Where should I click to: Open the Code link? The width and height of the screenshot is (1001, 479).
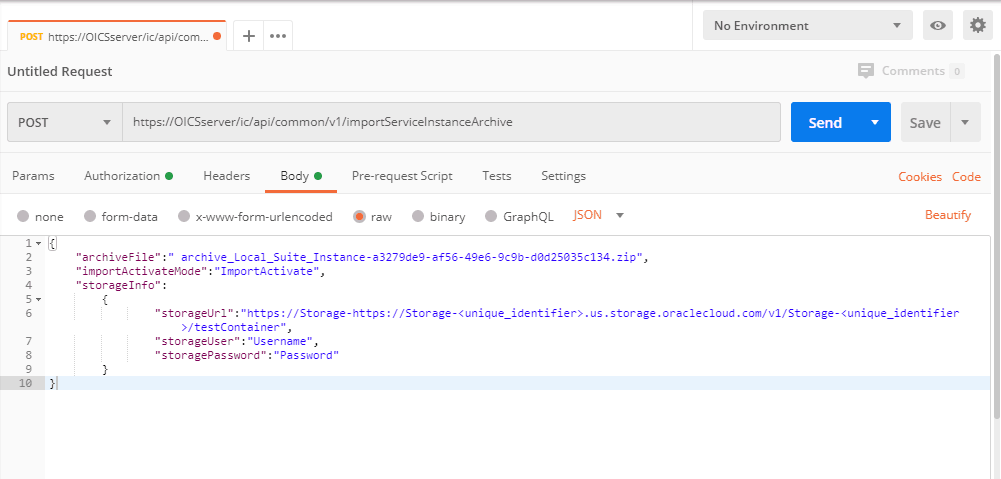click(967, 177)
